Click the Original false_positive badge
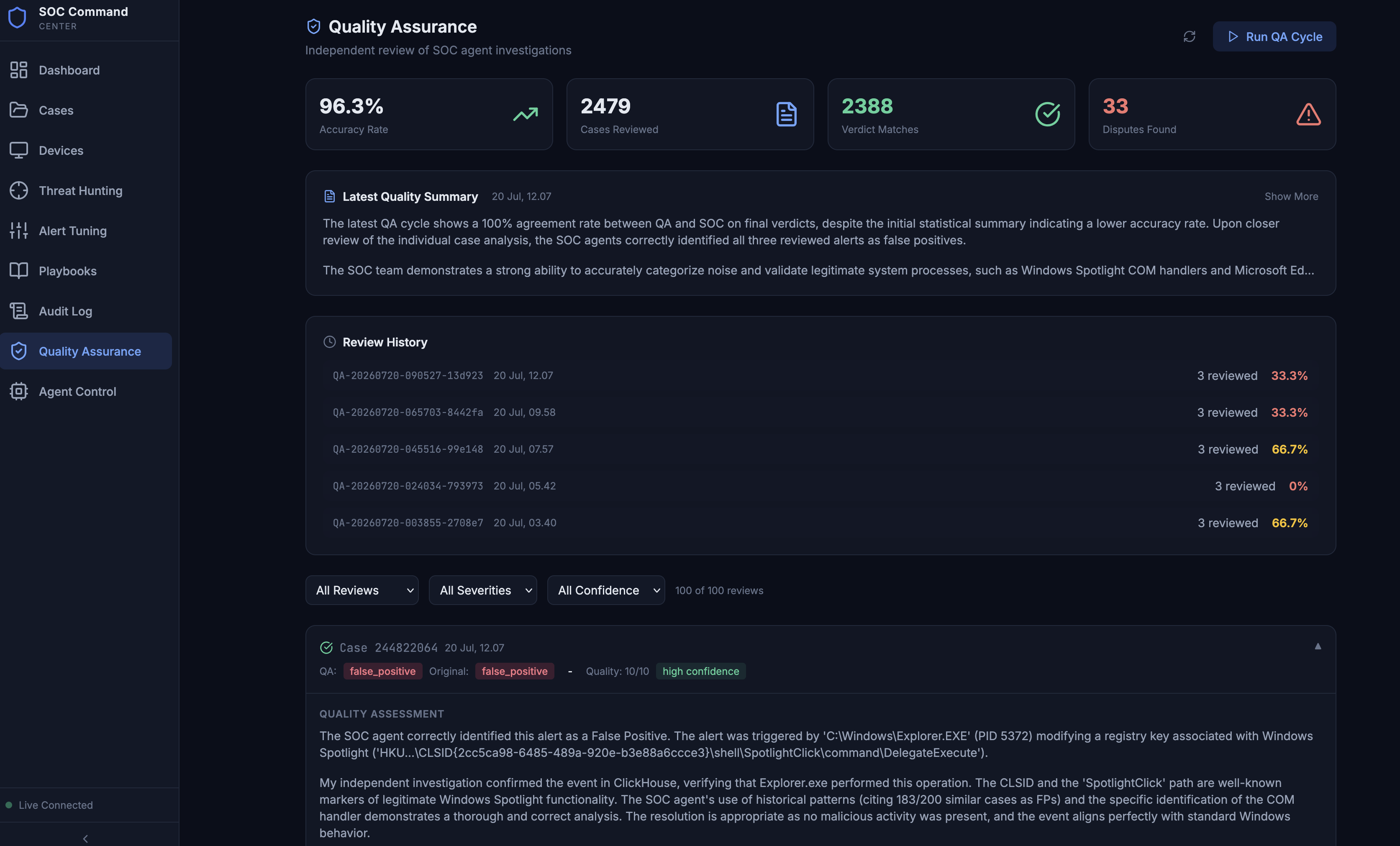 click(x=514, y=671)
